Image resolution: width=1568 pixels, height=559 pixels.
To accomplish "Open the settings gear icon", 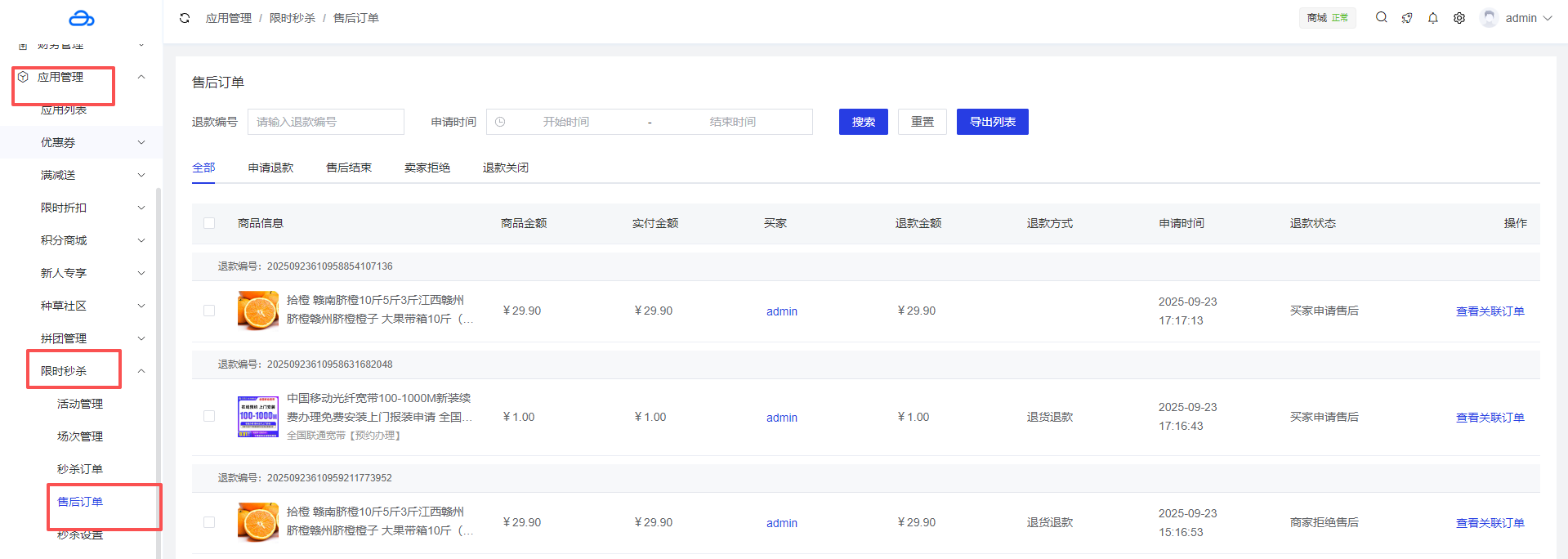I will click(1459, 18).
